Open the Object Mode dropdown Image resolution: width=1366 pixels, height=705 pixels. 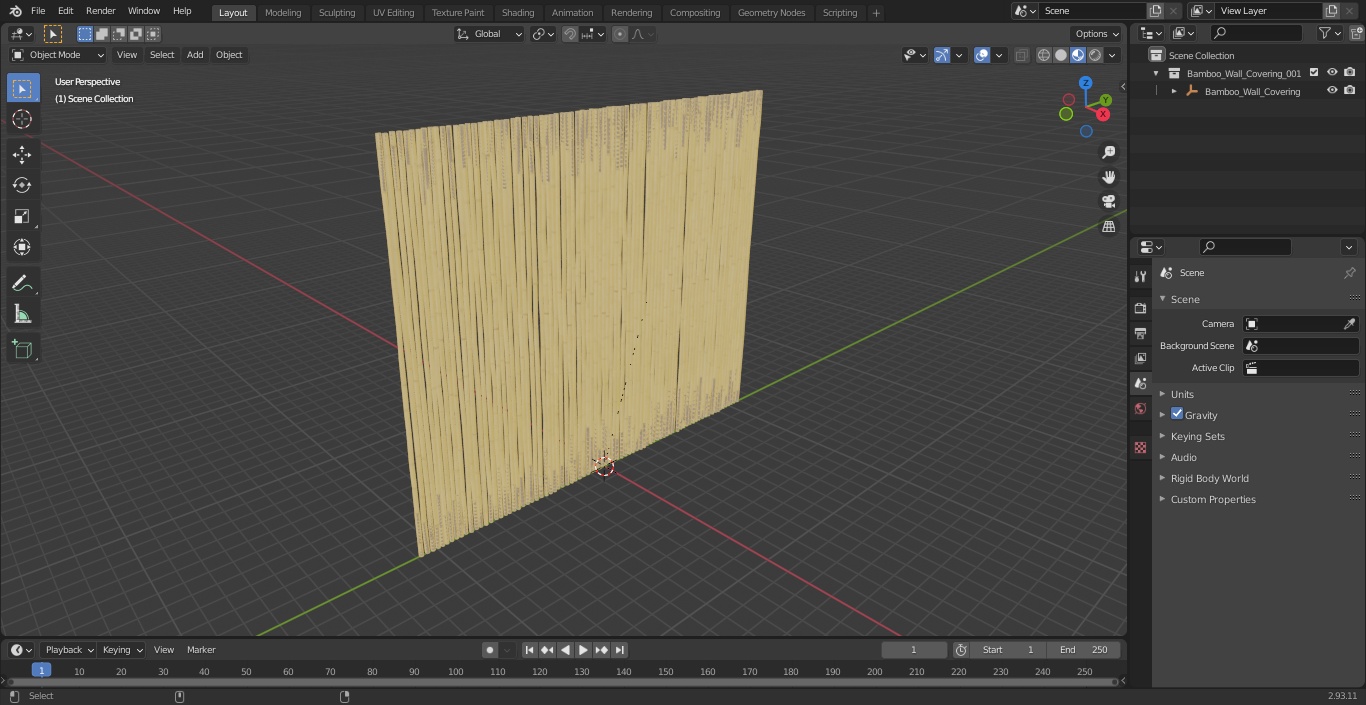tap(57, 55)
